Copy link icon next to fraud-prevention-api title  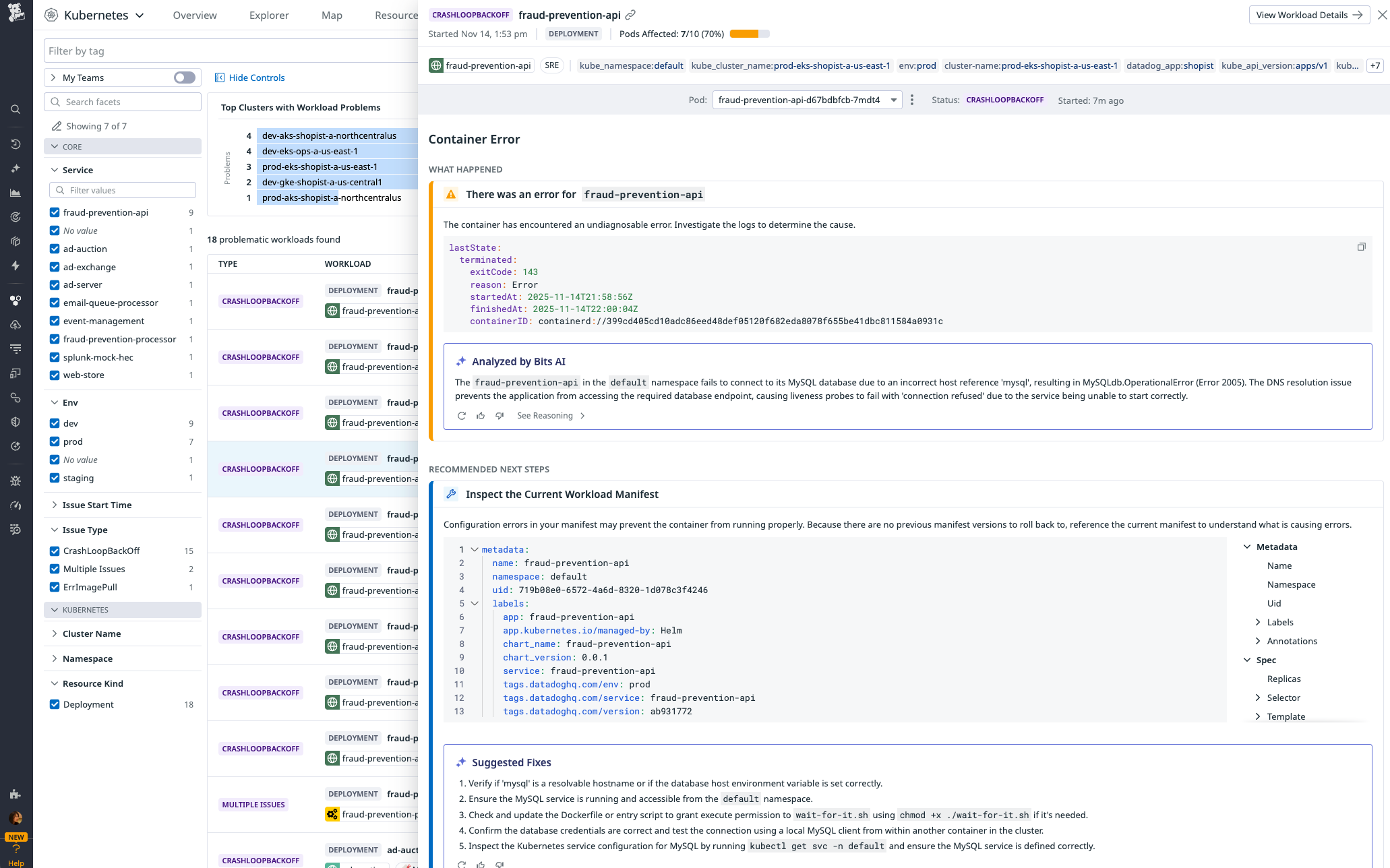pos(630,15)
